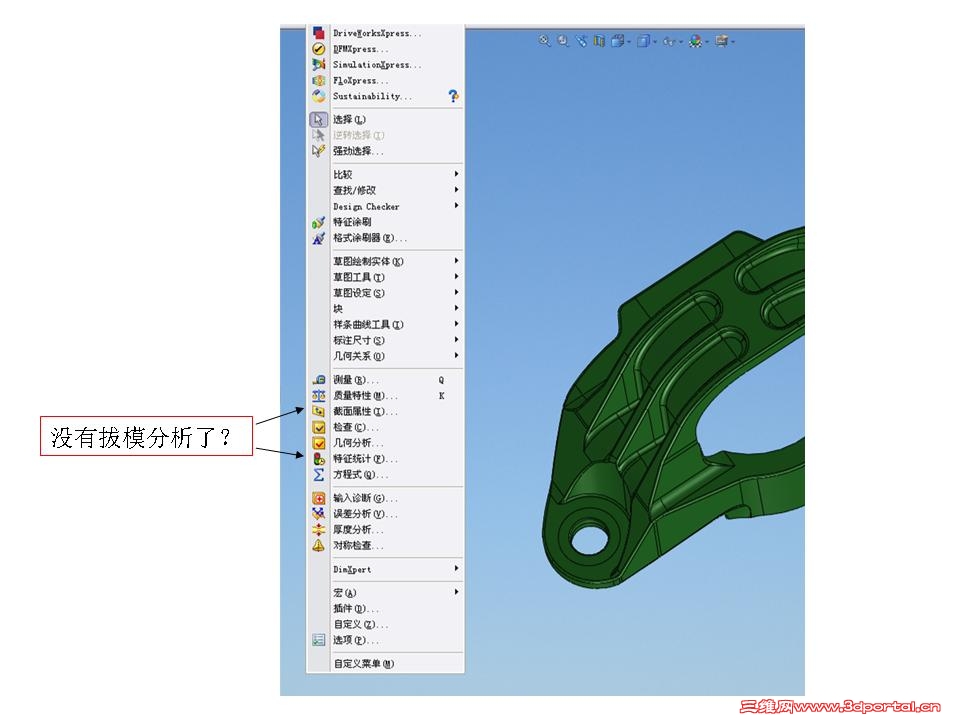
Task: Click Zoom to Fit in view toolbar
Action: pos(544,41)
